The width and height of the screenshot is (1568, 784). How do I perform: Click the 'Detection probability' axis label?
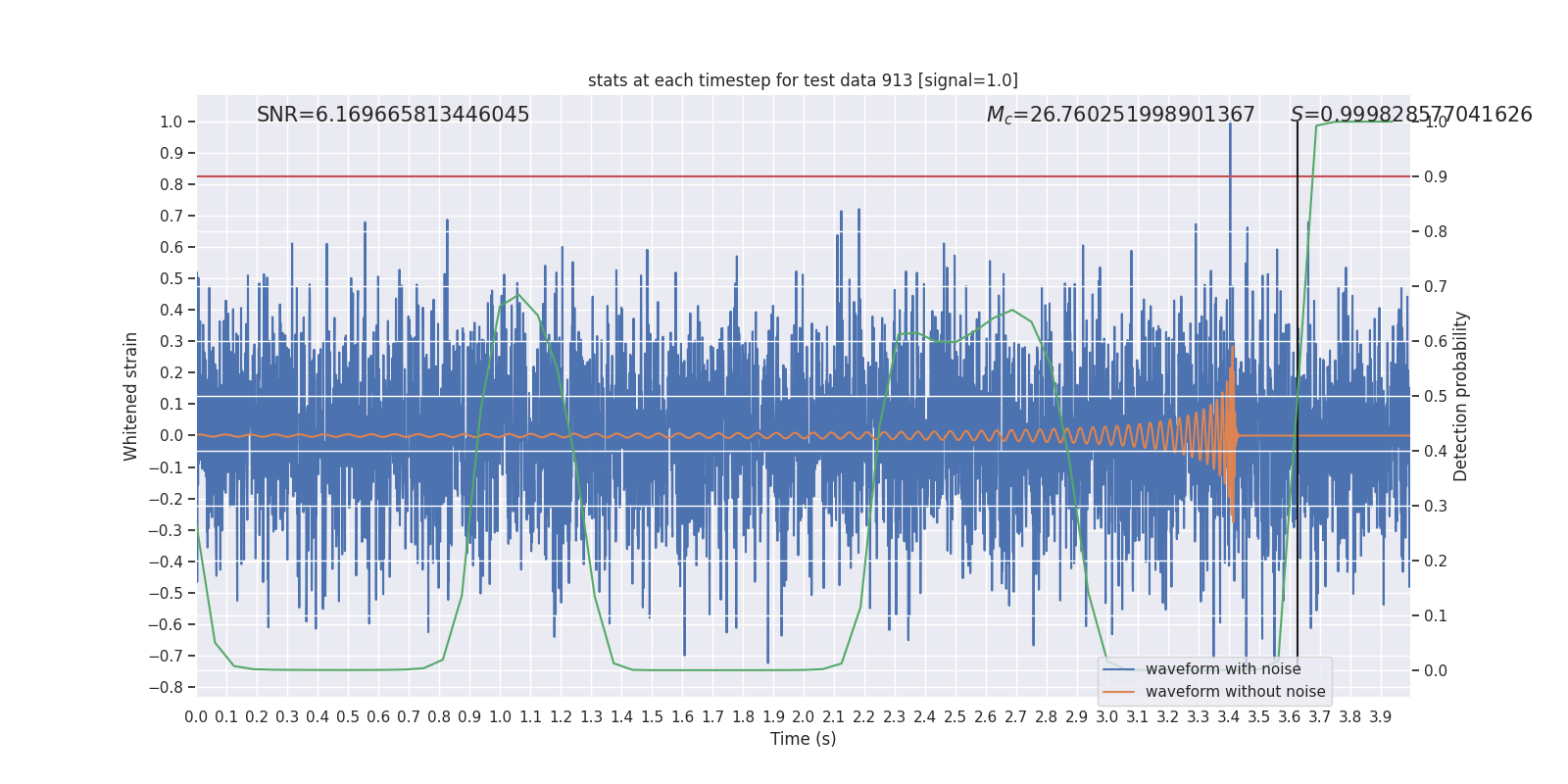(x=1461, y=396)
